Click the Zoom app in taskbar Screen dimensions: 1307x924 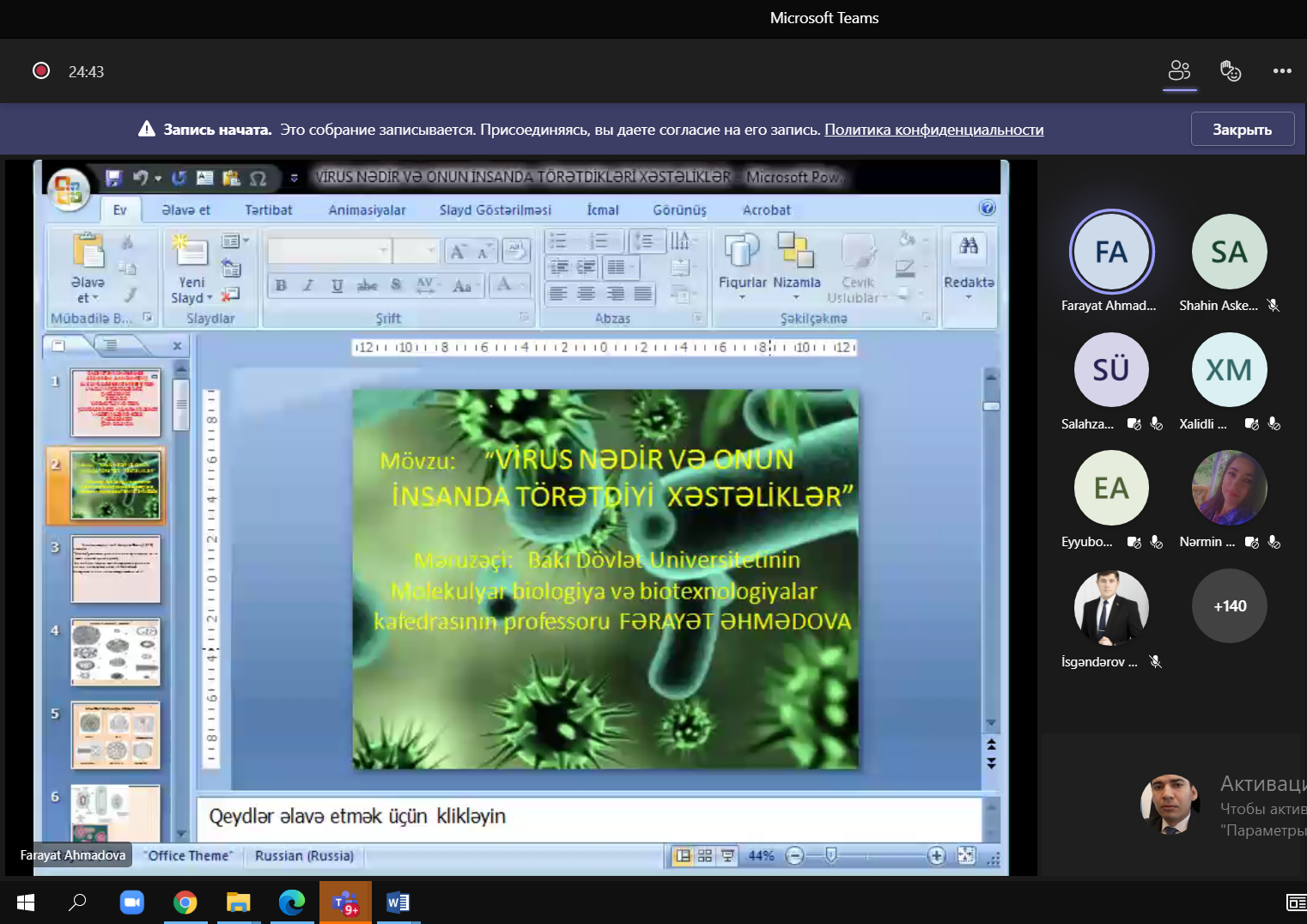tap(131, 903)
